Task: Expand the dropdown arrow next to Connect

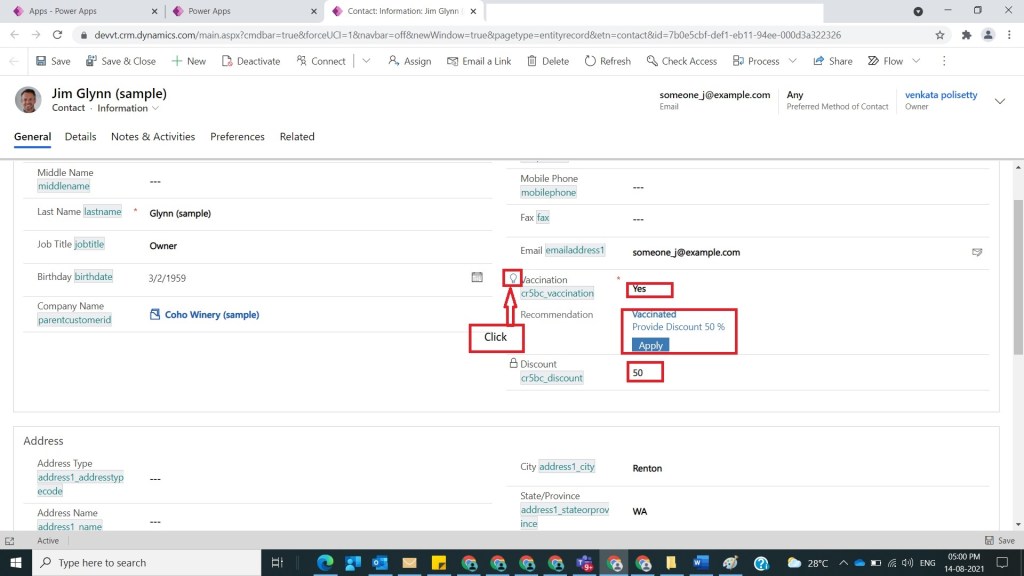Action: tap(366, 61)
